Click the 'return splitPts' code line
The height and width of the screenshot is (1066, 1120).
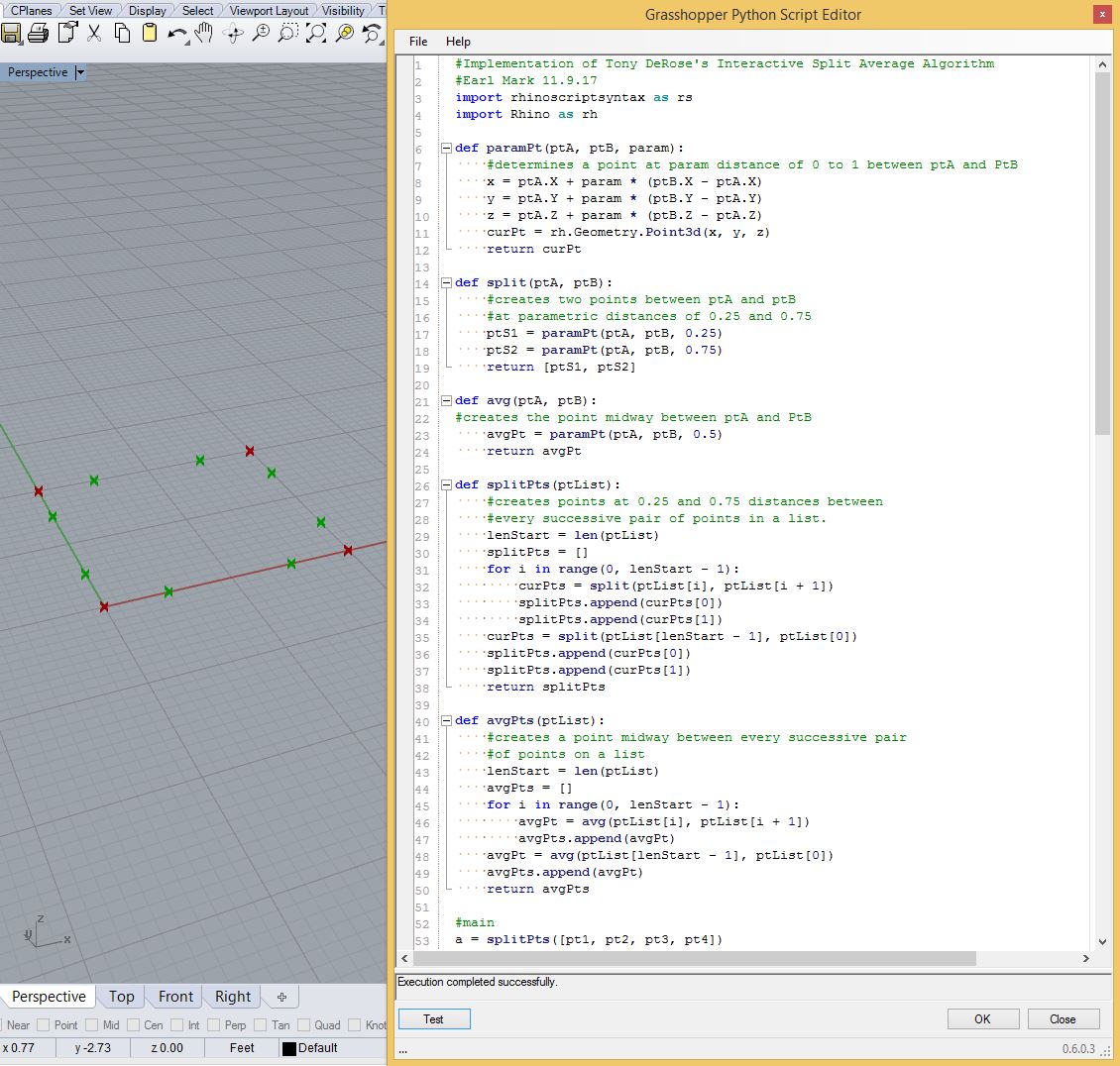pos(546,687)
